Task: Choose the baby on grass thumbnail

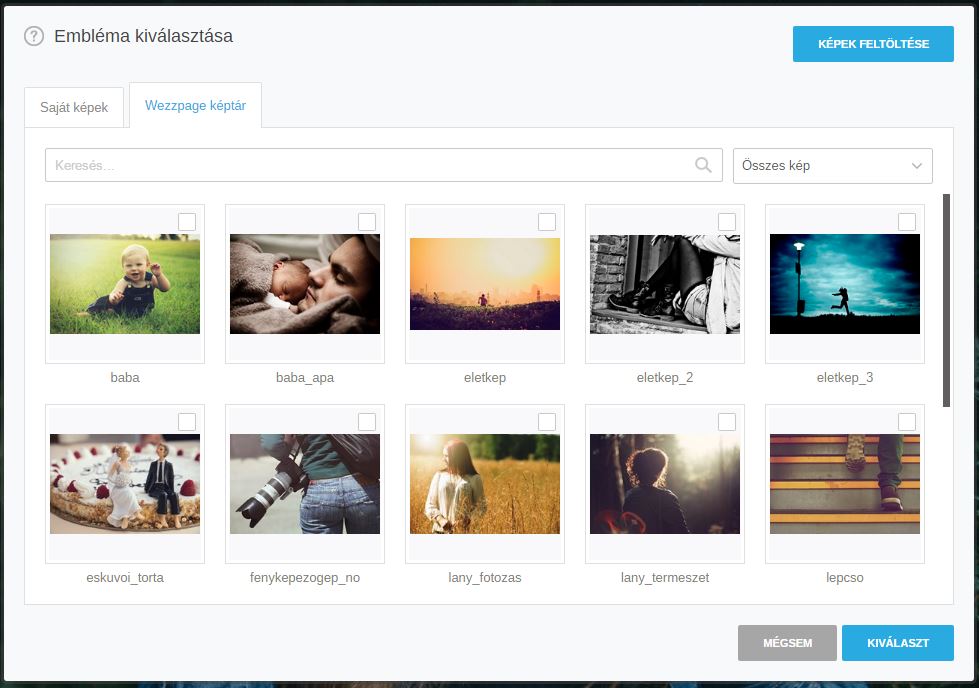Action: point(125,284)
